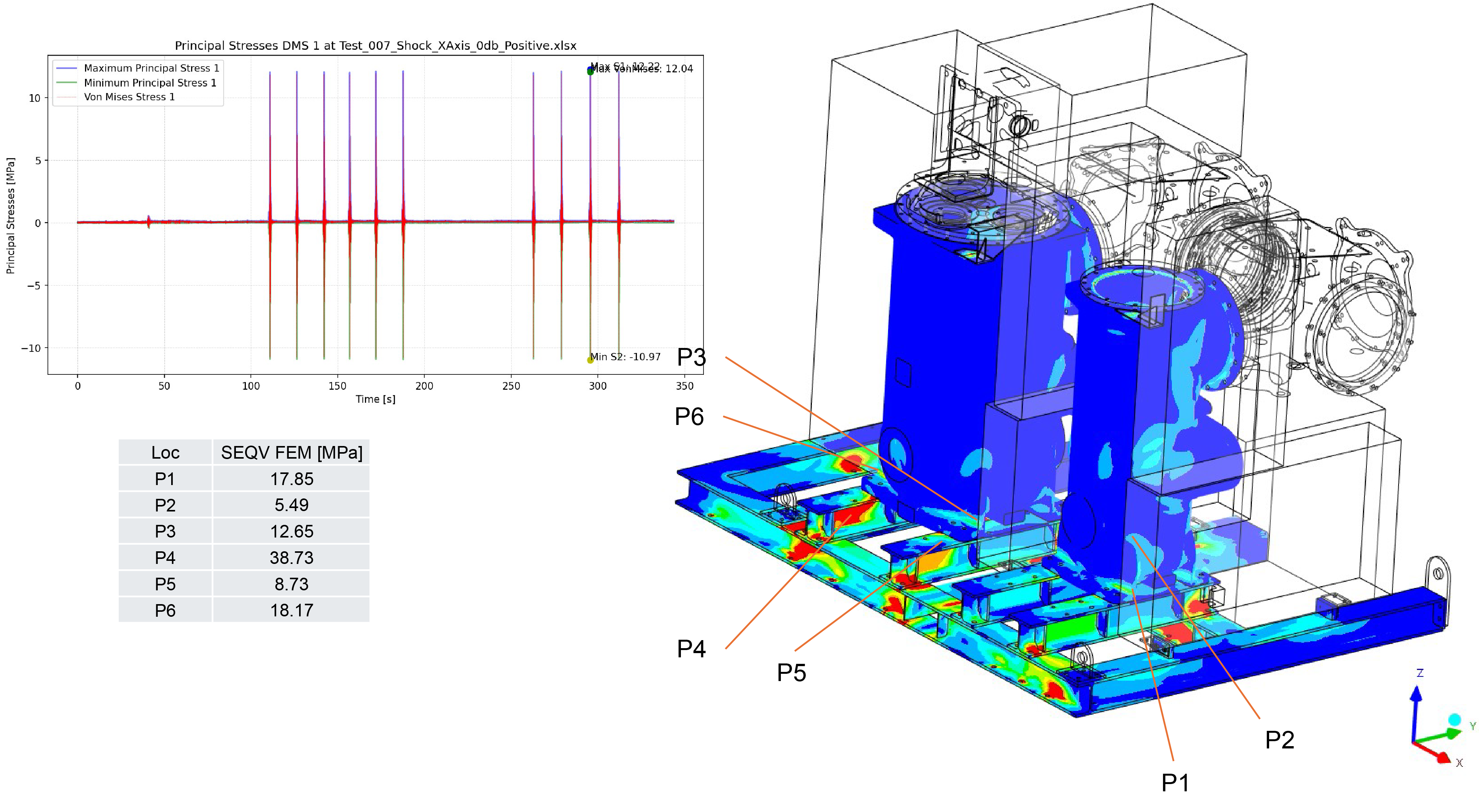Click the Loc column header cell

(165, 453)
